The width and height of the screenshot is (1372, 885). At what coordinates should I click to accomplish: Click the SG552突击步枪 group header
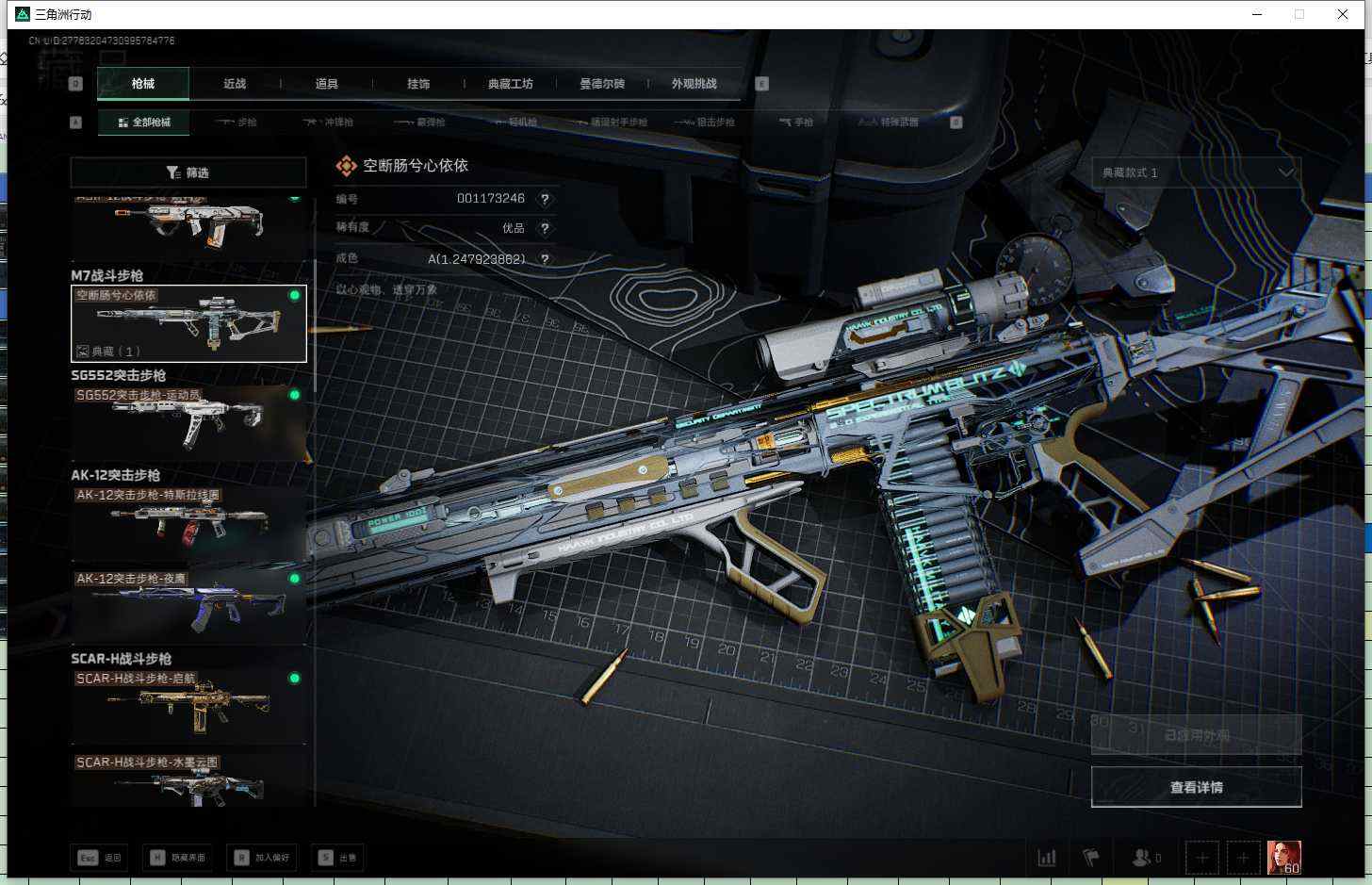119,375
